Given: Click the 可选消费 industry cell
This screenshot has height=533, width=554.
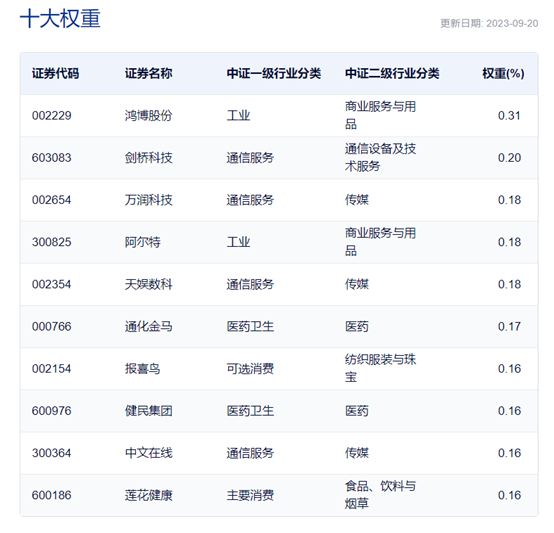Looking at the screenshot, I should pyautogui.click(x=250, y=369).
